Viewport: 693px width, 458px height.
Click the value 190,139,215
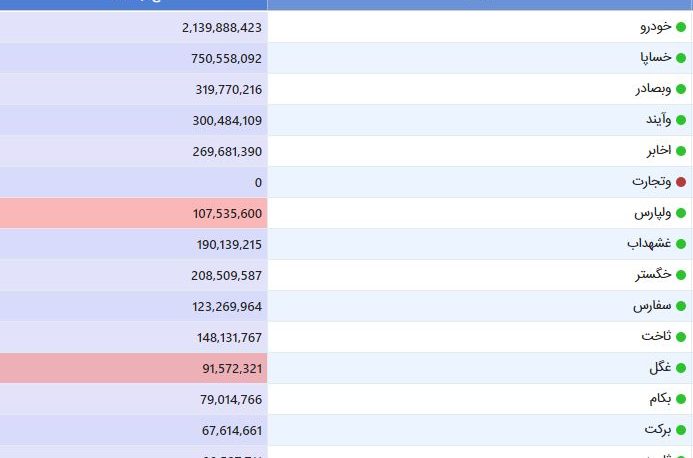(229, 244)
